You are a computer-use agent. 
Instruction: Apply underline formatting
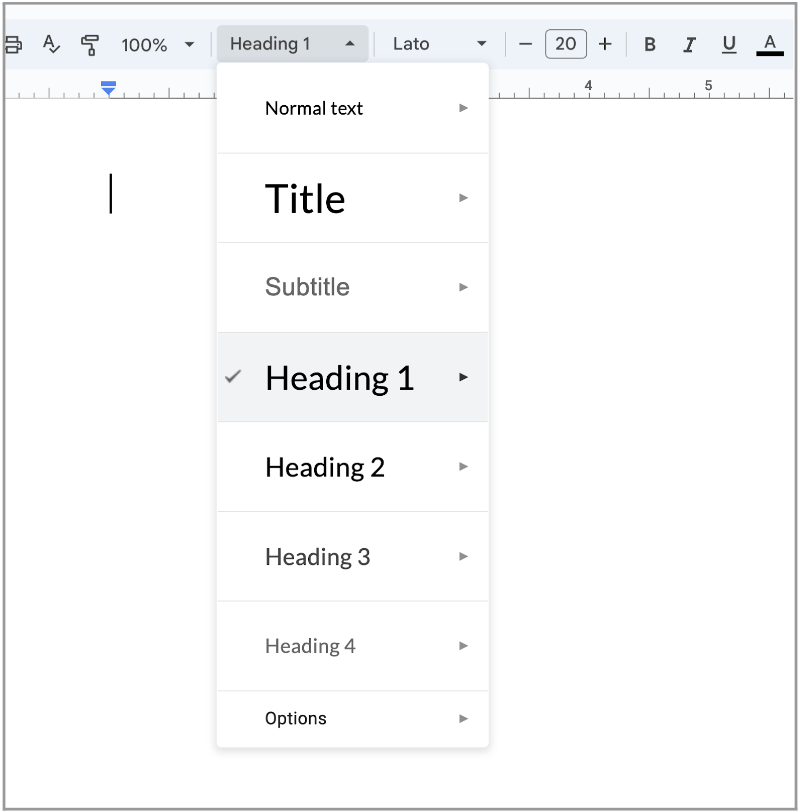pos(729,44)
